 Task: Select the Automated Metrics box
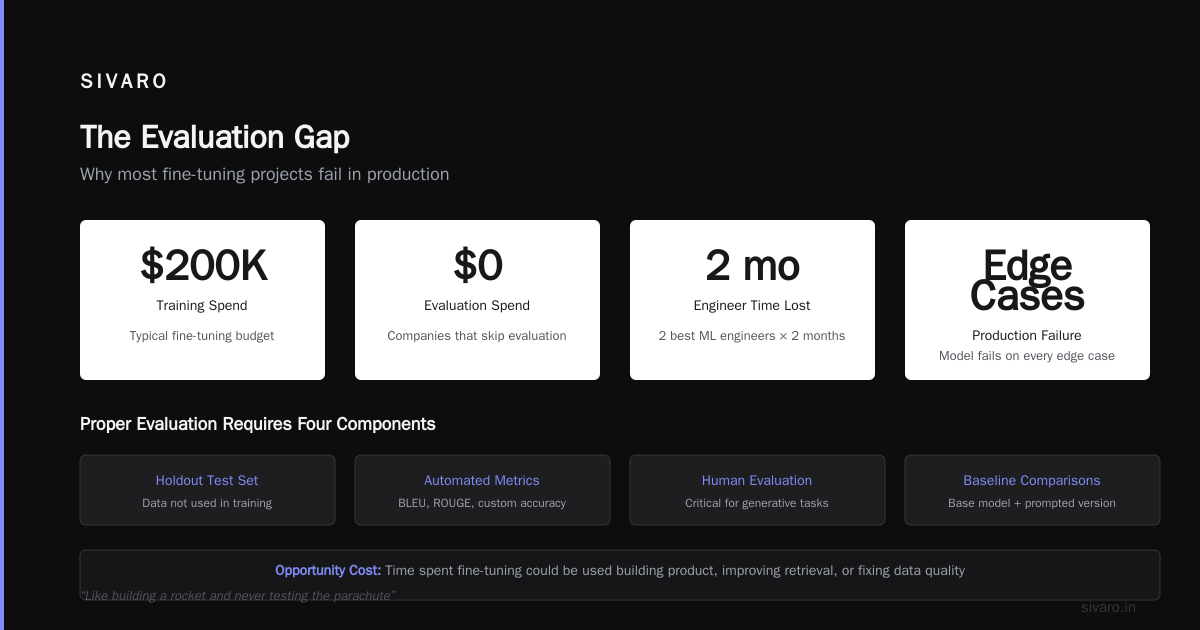point(482,490)
